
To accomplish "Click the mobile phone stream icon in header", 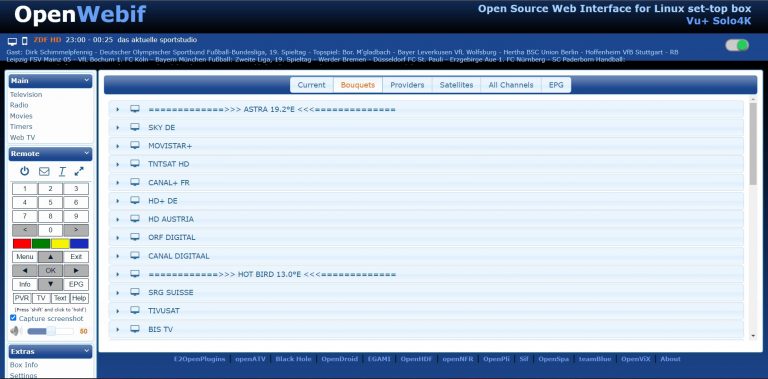I will [24, 41].
